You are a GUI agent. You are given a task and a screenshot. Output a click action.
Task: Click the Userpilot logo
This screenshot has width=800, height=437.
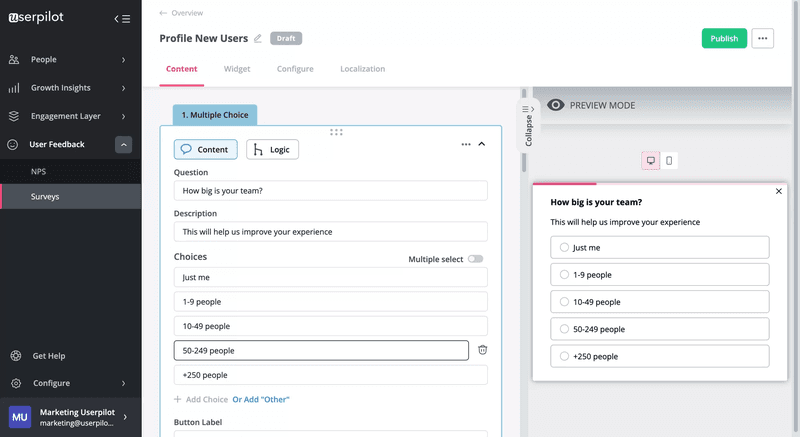[36, 17]
